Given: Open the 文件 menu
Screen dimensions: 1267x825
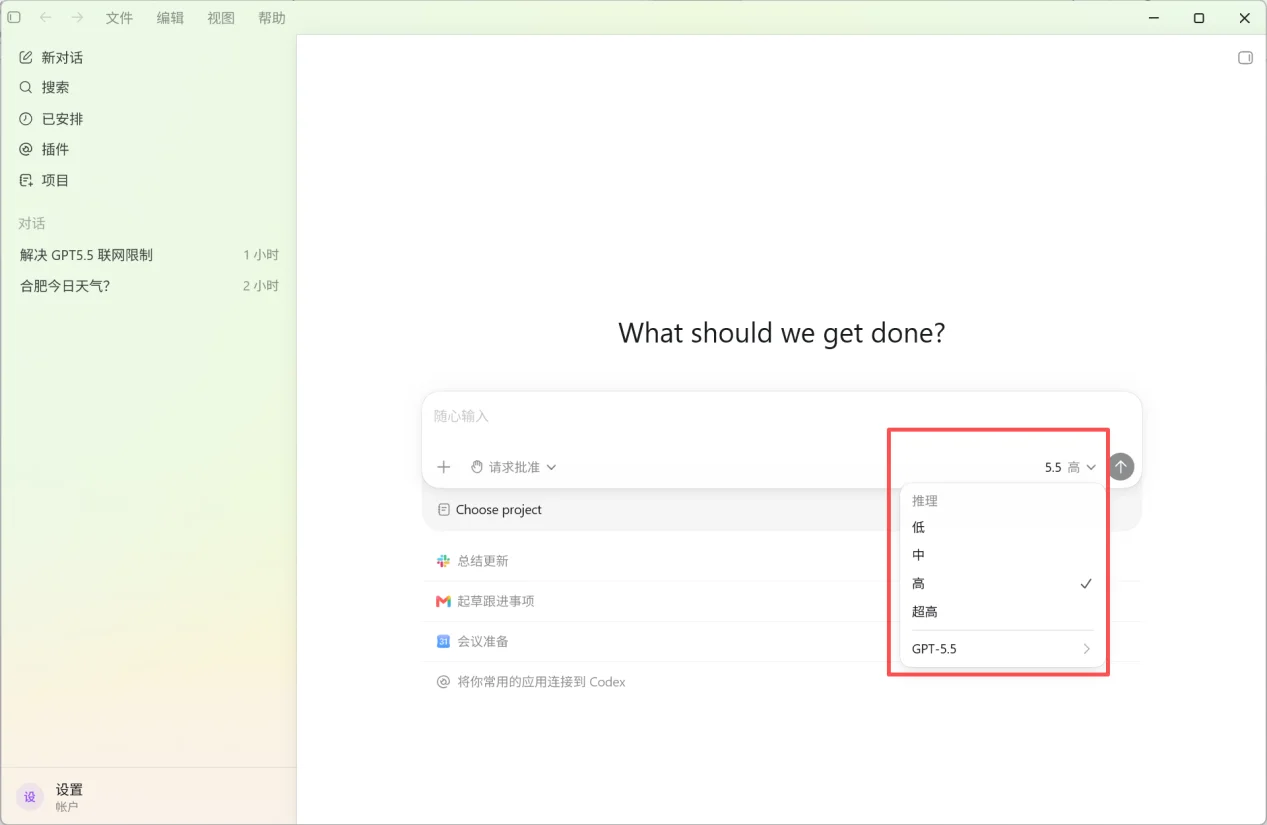Looking at the screenshot, I should [x=119, y=18].
